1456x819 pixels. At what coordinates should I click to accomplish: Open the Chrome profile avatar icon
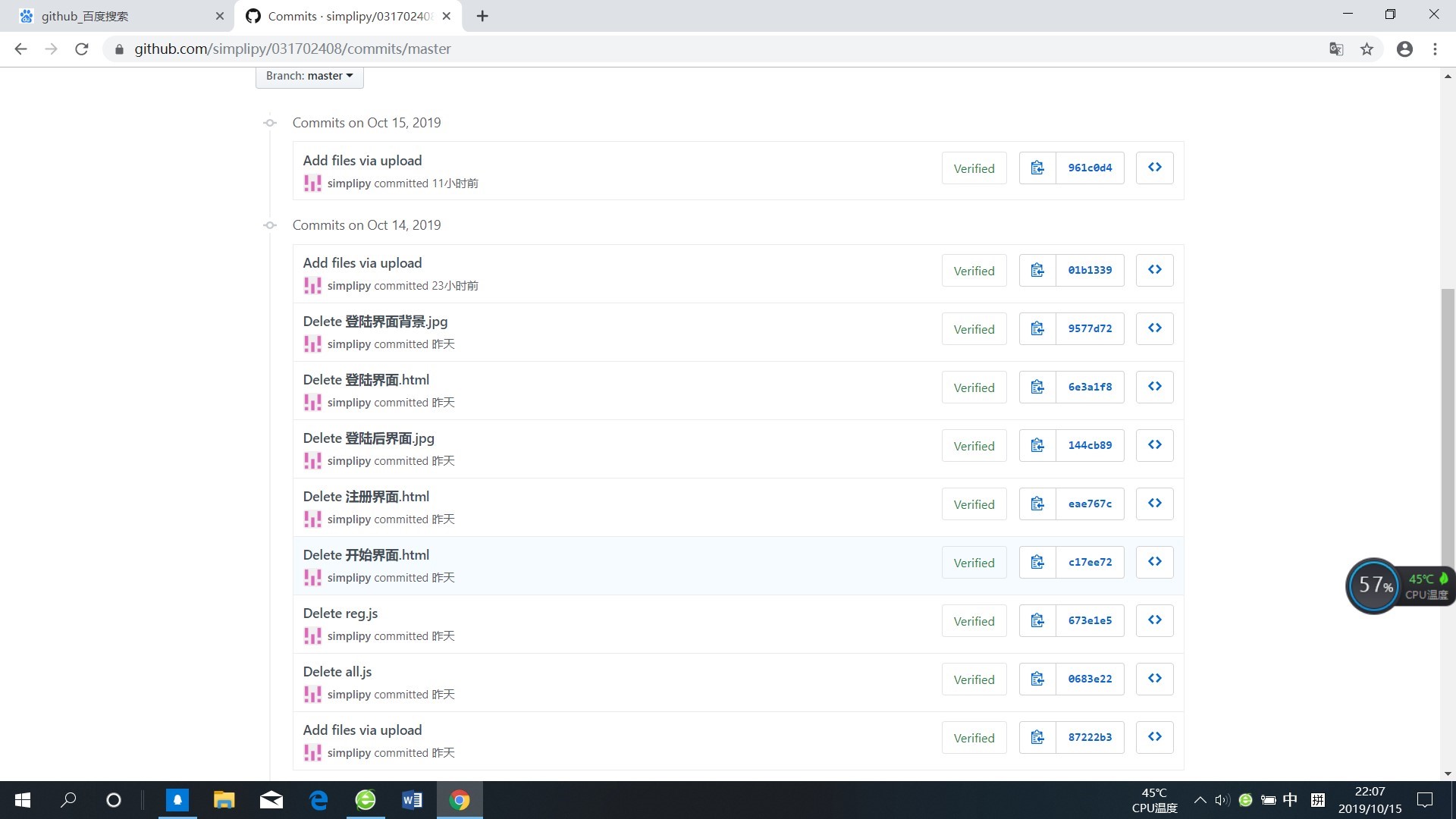click(1404, 49)
